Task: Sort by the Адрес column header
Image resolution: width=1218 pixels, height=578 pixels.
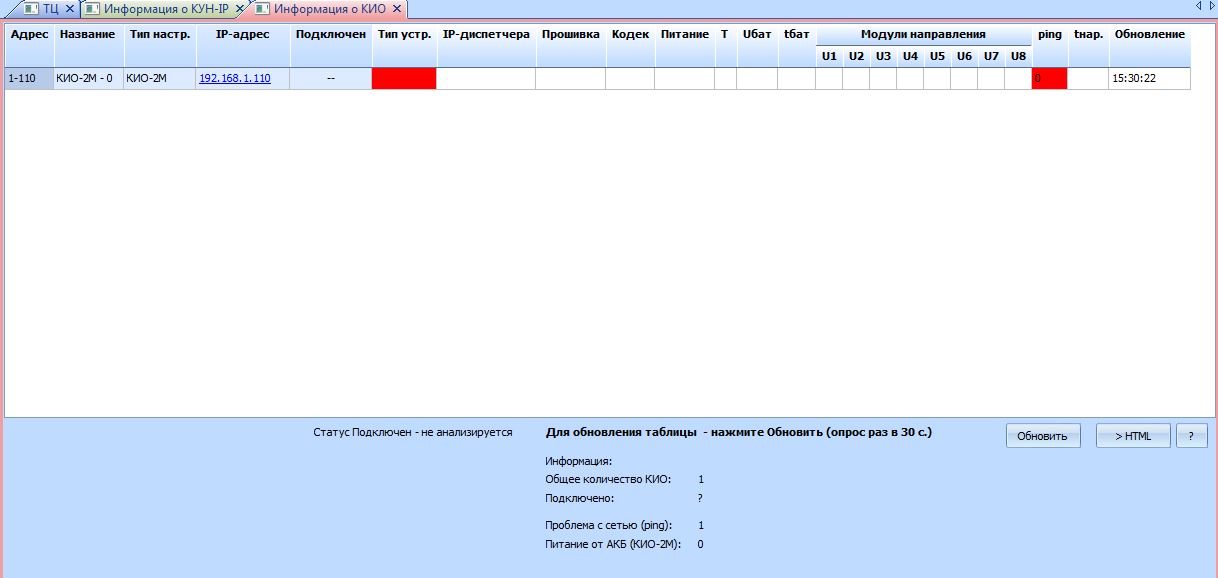Action: pyautogui.click(x=29, y=34)
